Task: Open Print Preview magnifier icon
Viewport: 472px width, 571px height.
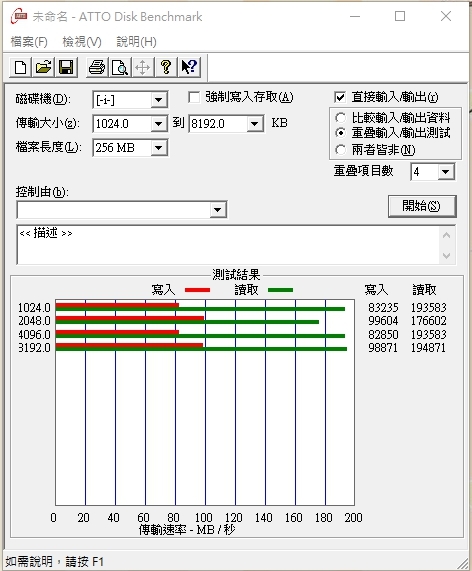Action: point(120,67)
